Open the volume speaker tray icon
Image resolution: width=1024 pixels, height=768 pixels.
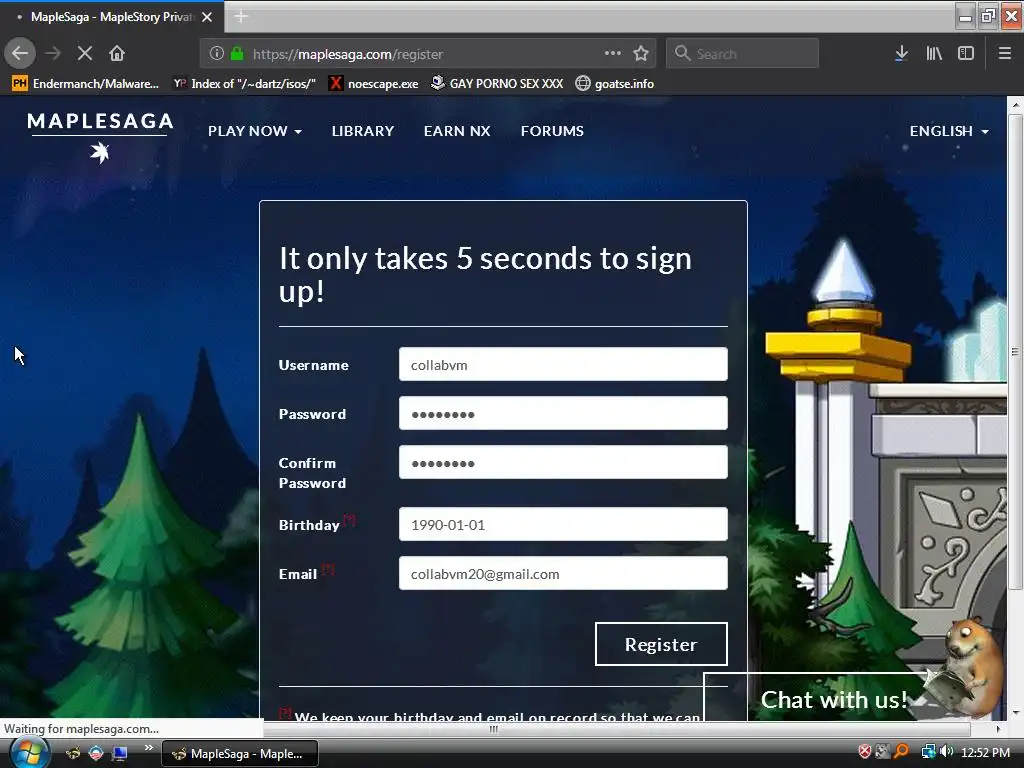pos(947,752)
